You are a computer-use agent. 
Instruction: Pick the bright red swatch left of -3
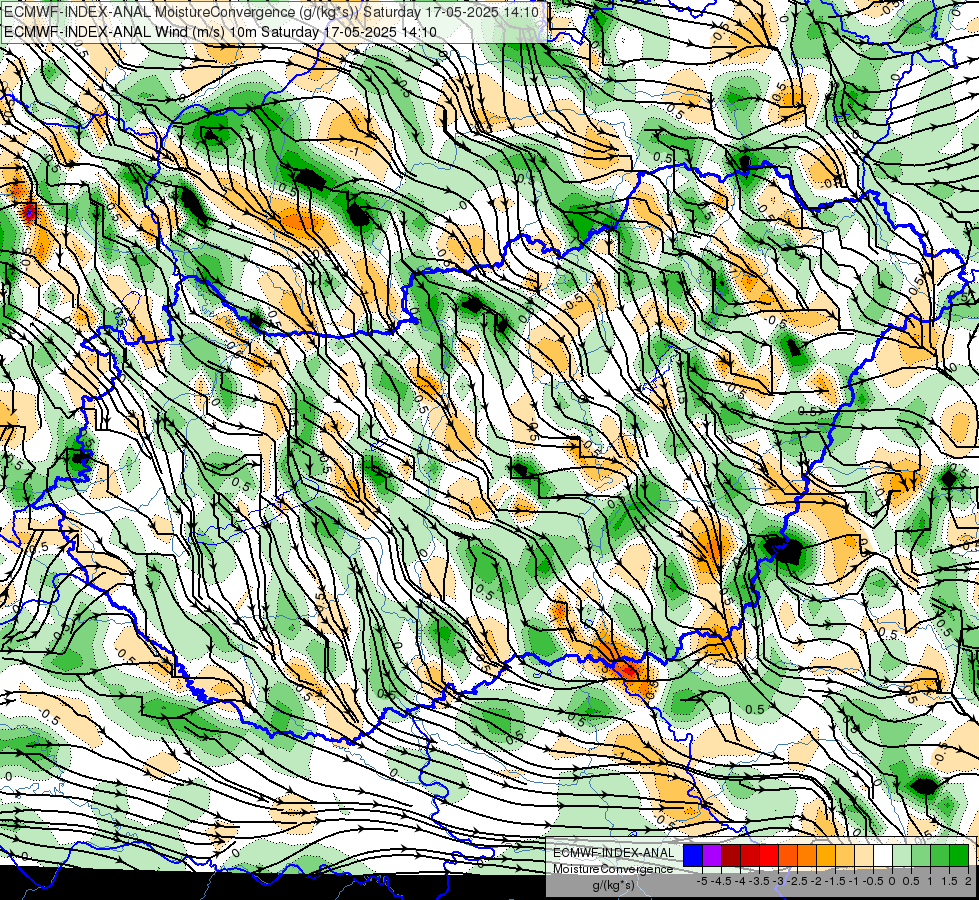pos(769,855)
